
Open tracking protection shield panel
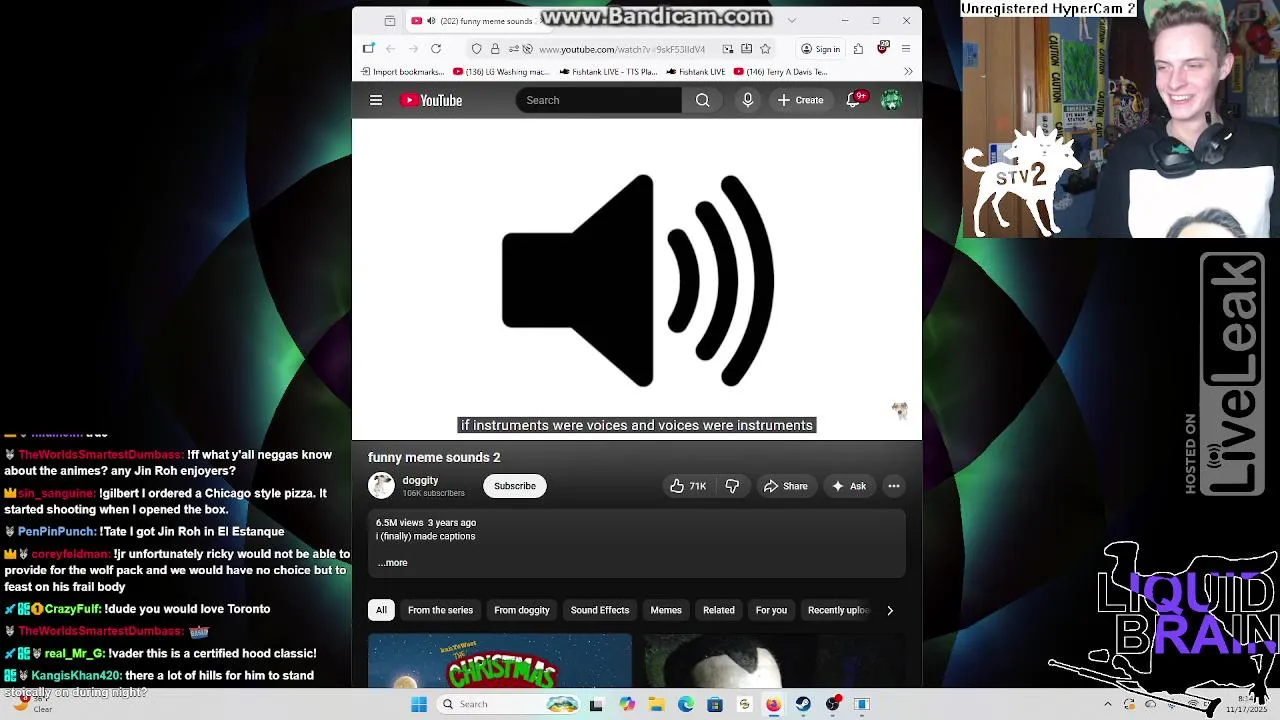tap(476, 49)
